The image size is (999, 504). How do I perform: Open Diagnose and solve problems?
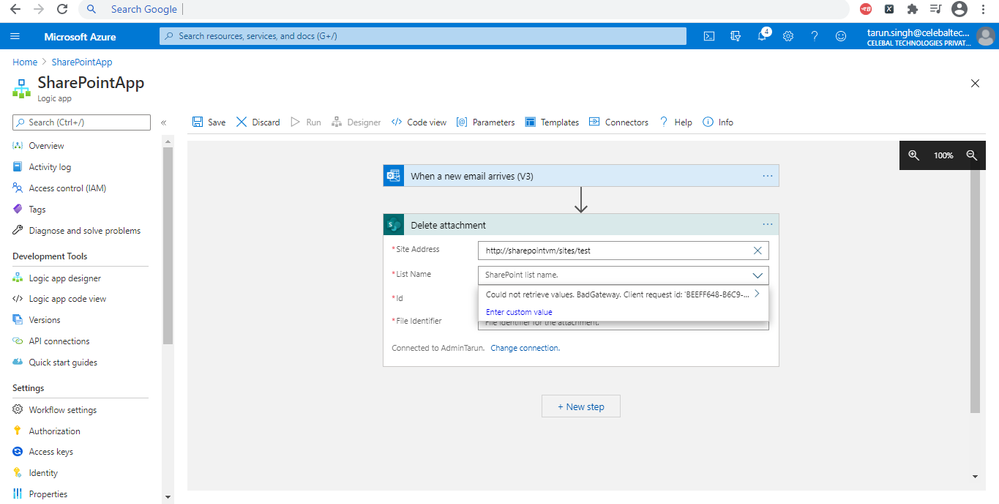pos(84,231)
